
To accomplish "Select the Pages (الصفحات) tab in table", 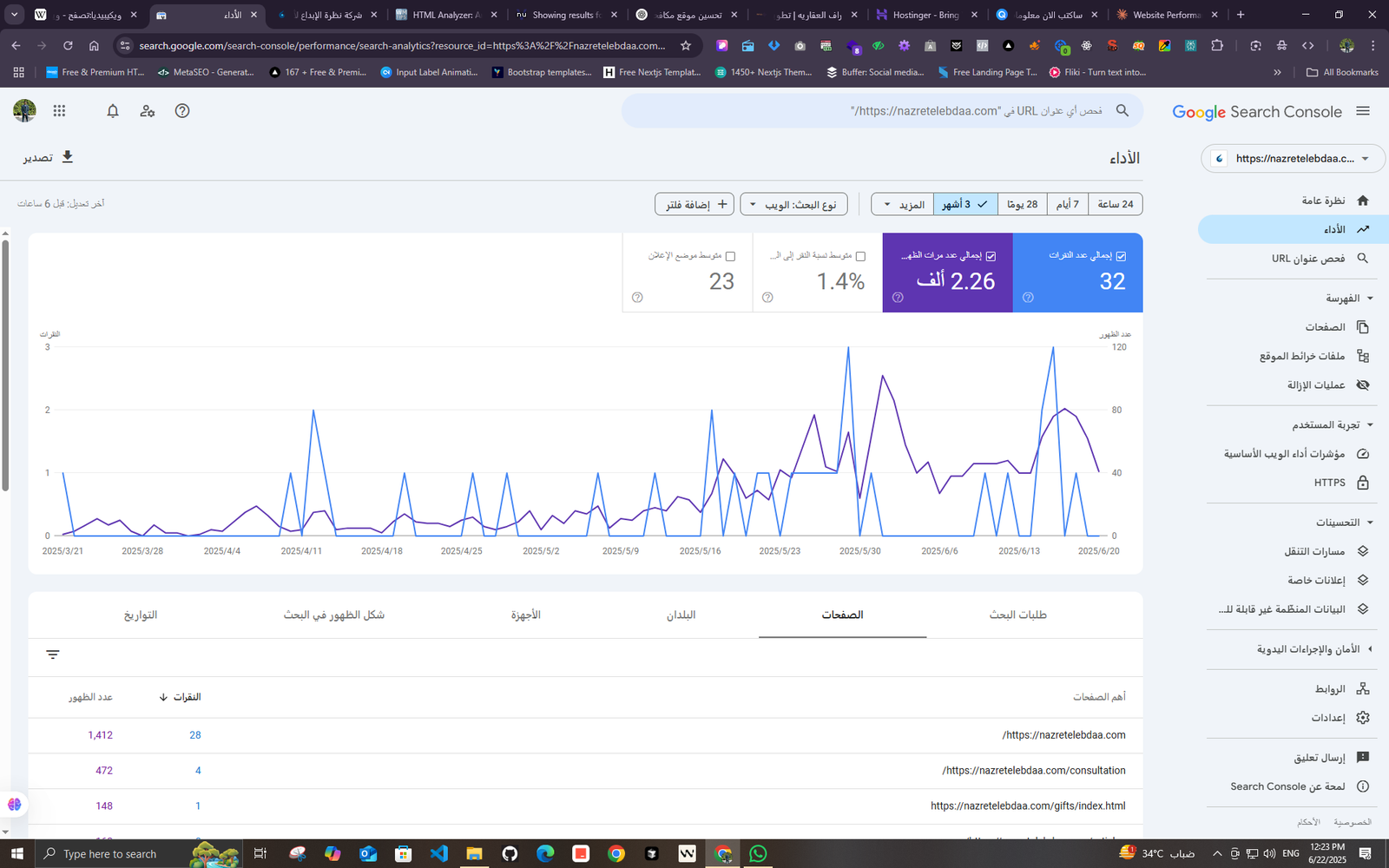I will [x=842, y=615].
